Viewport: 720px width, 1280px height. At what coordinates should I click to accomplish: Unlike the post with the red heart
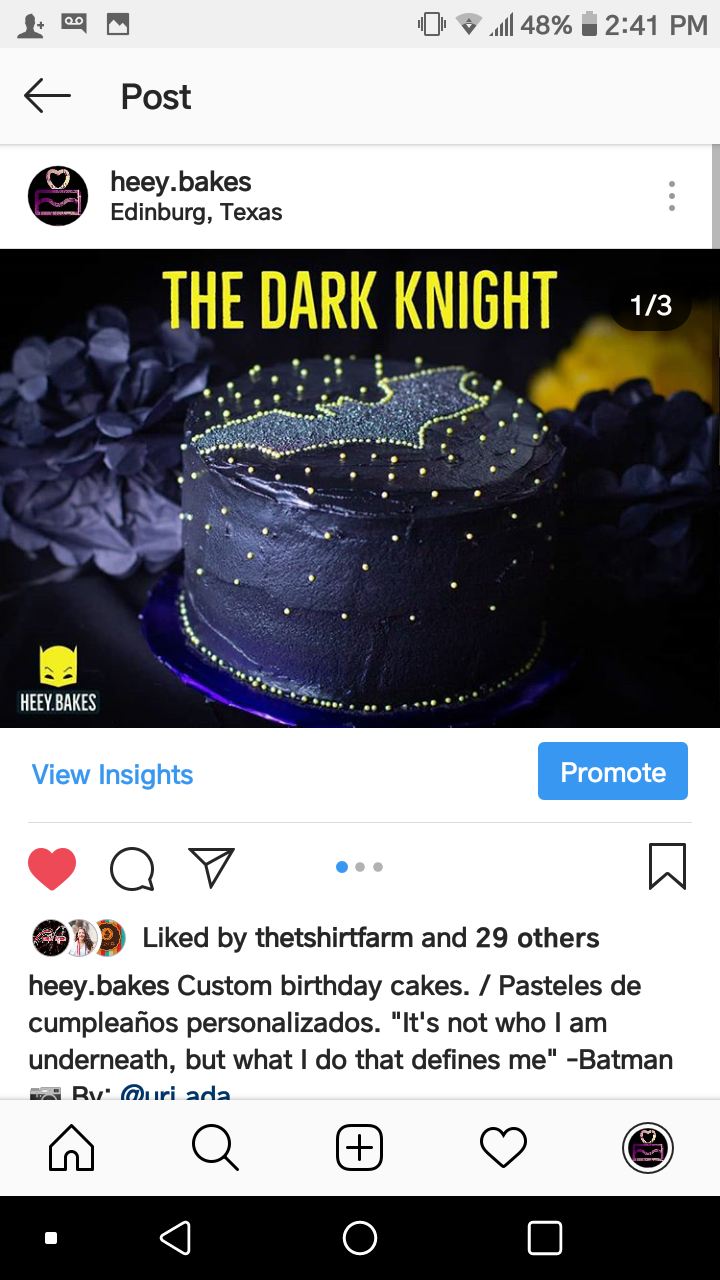[x=52, y=868]
